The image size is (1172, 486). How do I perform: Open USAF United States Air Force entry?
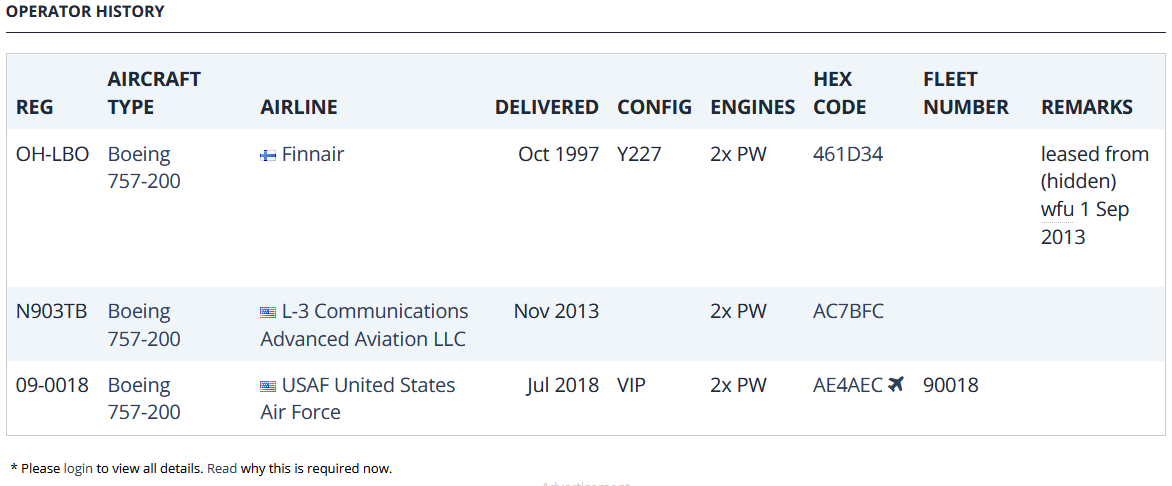358,399
